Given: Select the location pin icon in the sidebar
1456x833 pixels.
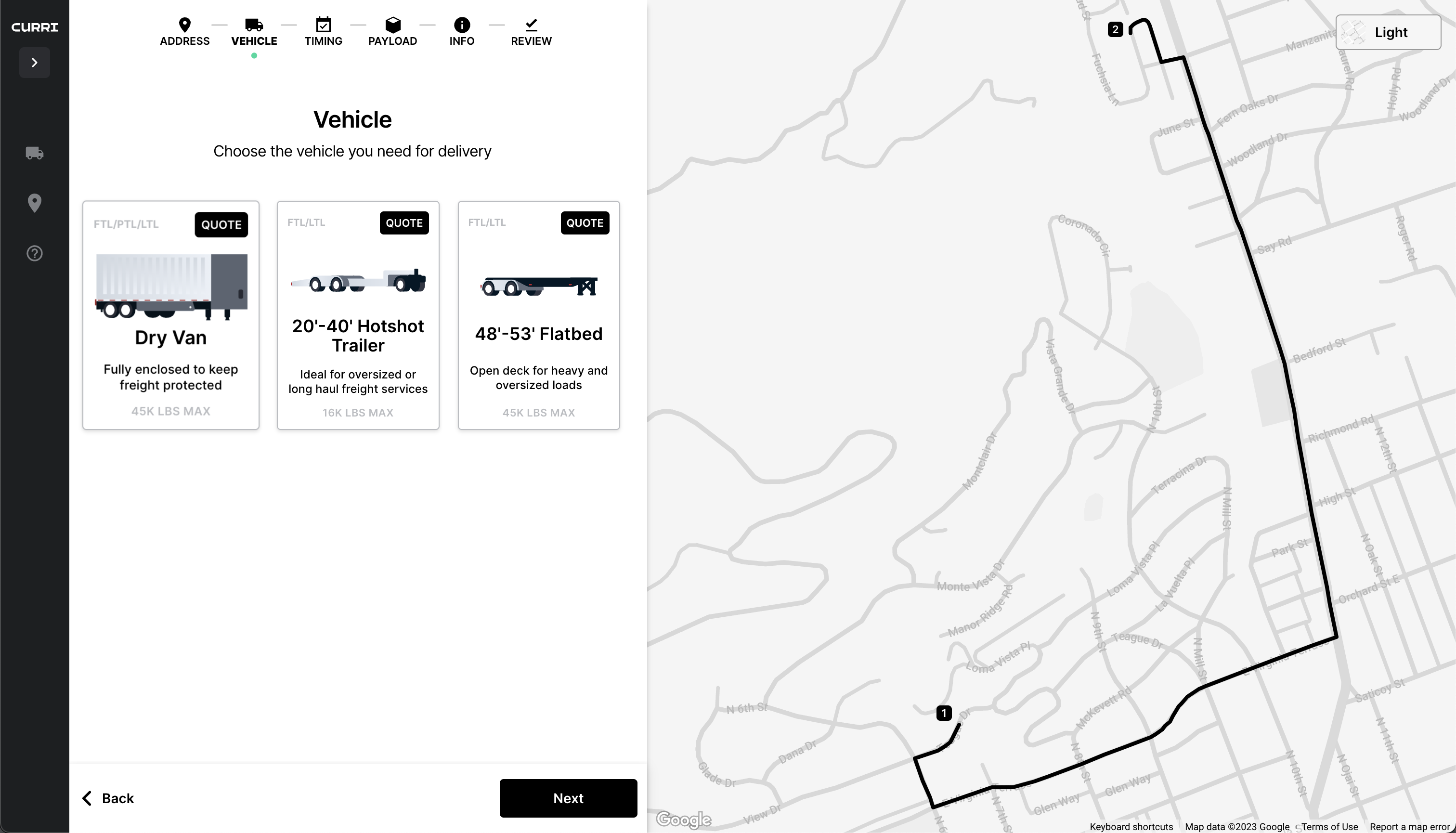Looking at the screenshot, I should 34,203.
